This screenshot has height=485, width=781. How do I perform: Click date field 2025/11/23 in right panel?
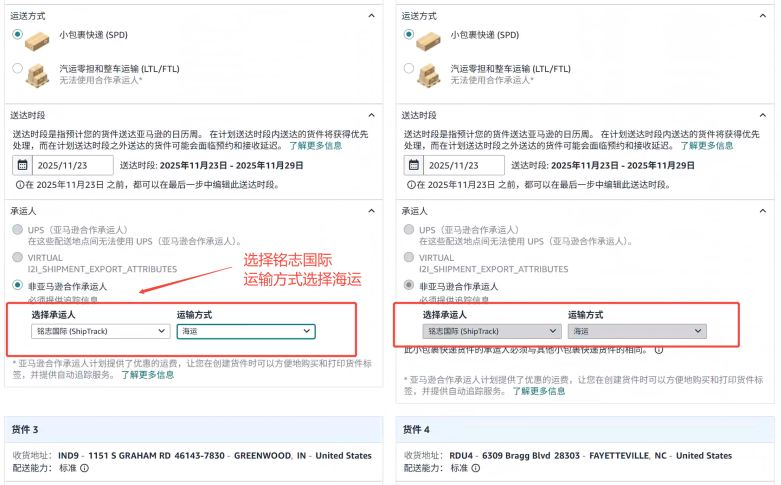[x=464, y=165]
